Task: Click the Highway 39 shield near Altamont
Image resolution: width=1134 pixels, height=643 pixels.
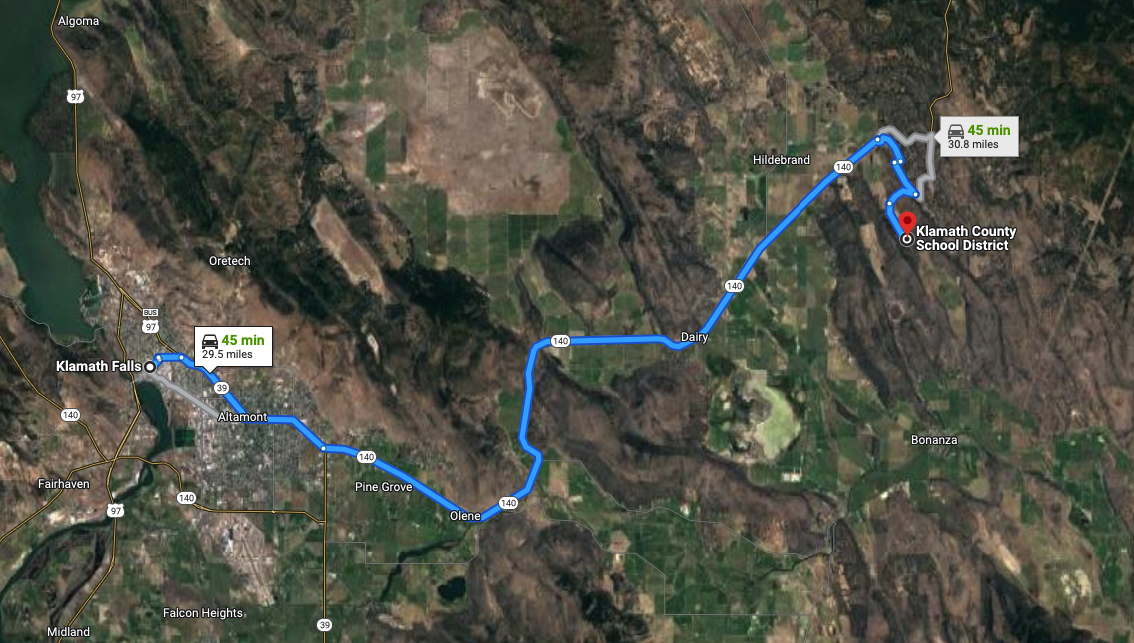Action: pyautogui.click(x=221, y=388)
